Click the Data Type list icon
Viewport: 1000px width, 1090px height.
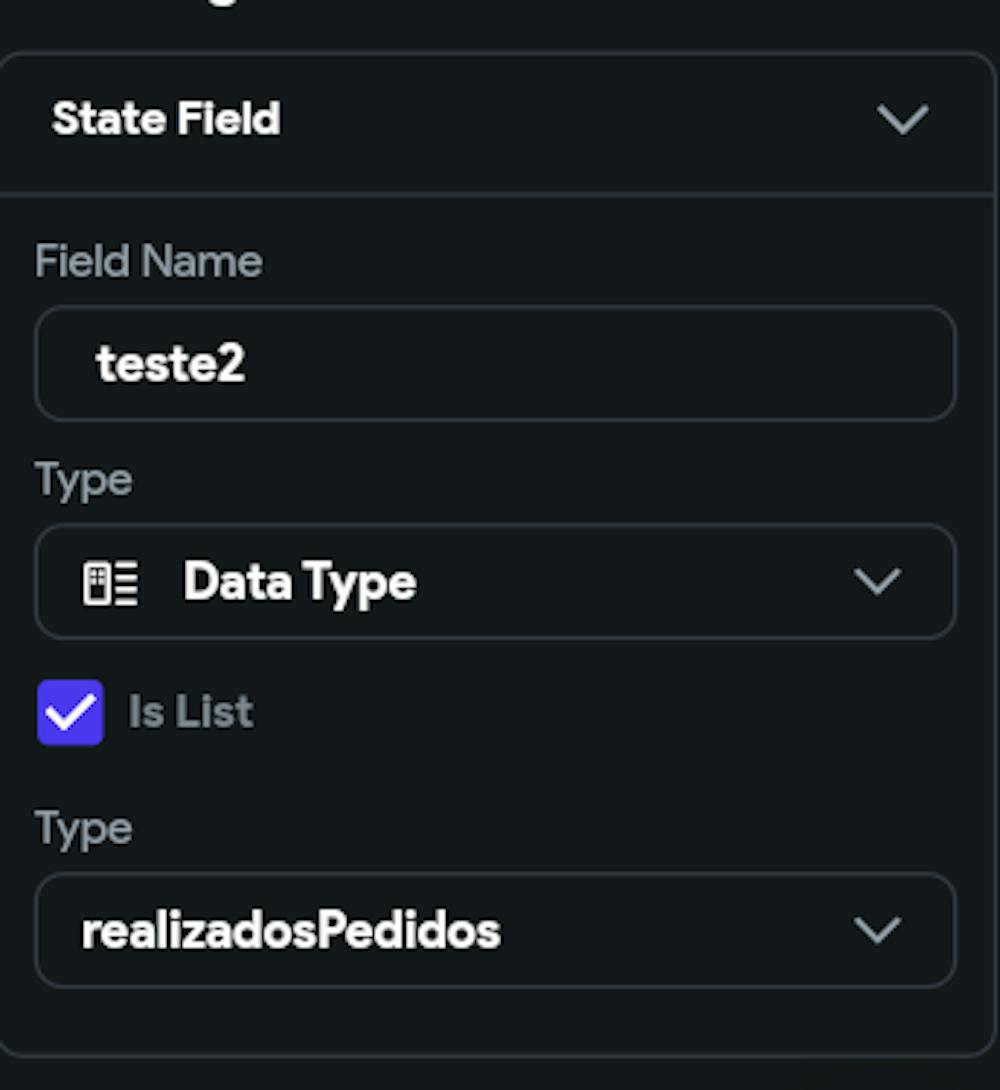click(110, 582)
